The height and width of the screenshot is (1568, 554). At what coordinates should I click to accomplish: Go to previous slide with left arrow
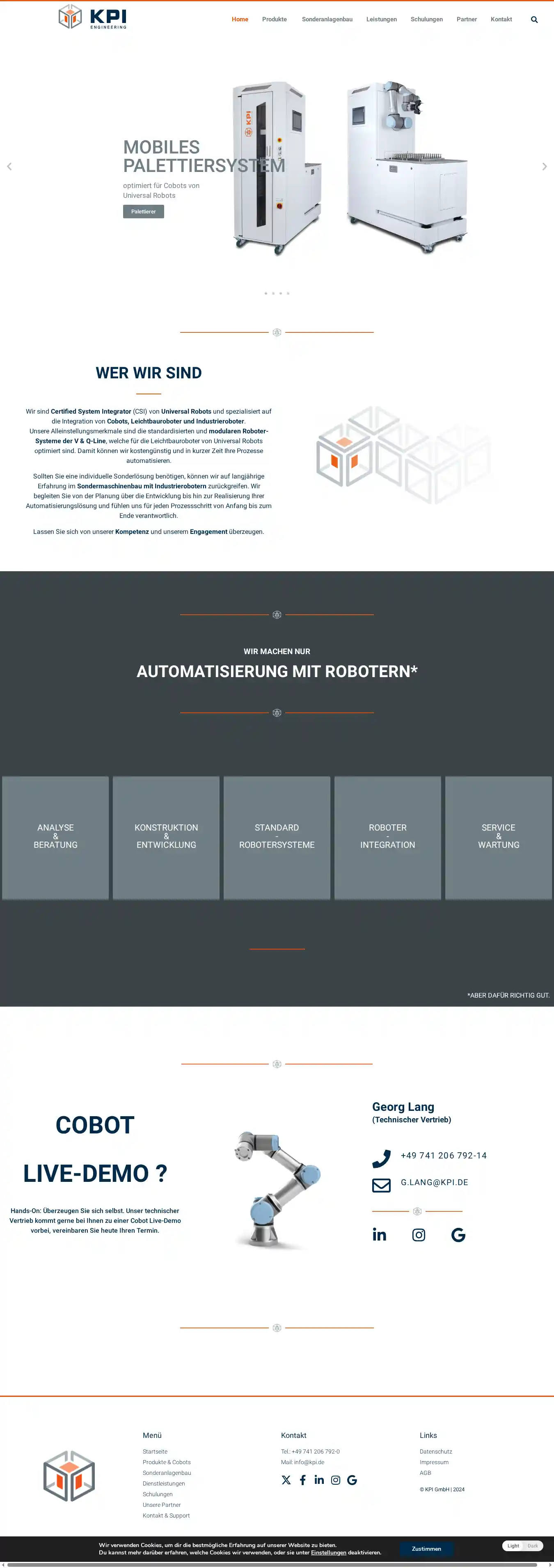(x=9, y=166)
